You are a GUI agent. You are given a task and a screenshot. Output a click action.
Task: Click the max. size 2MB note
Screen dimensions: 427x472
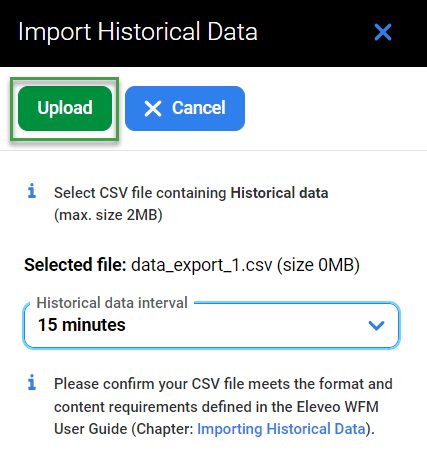(108, 215)
